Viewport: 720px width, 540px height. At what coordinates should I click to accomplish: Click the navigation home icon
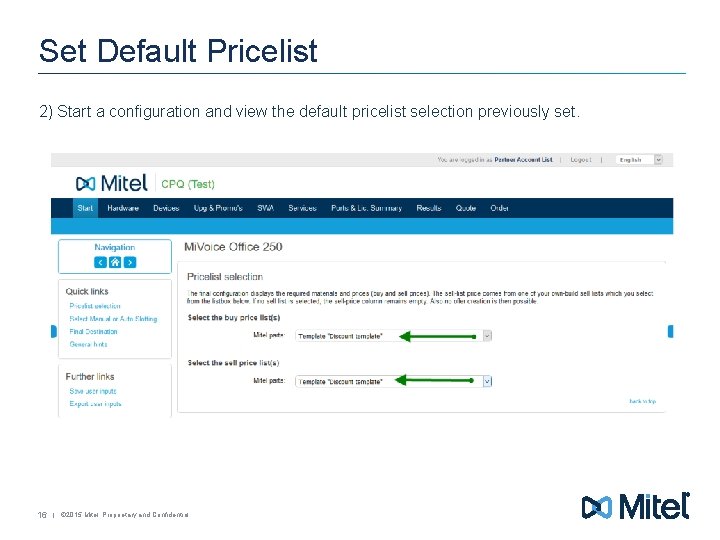[x=115, y=262]
